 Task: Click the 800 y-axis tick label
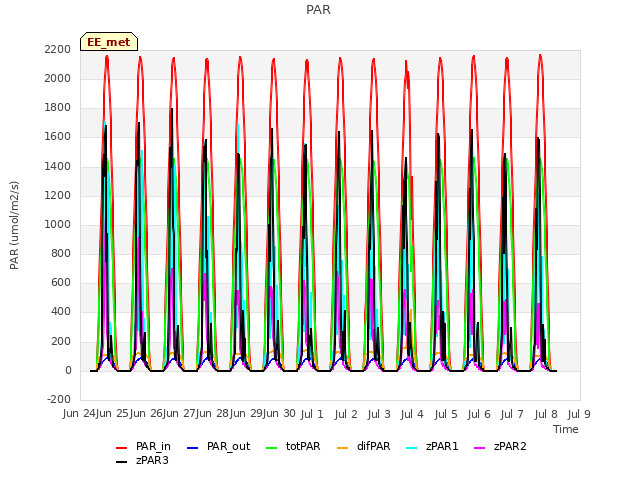[61, 253]
